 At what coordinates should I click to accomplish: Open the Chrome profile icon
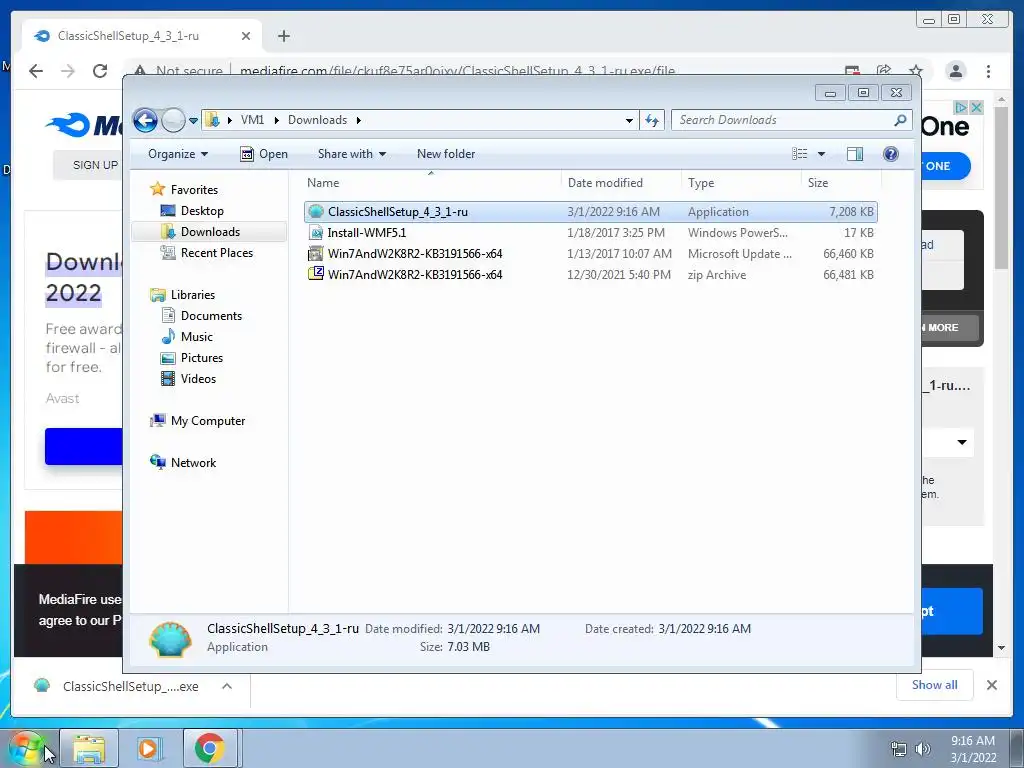(x=955, y=71)
